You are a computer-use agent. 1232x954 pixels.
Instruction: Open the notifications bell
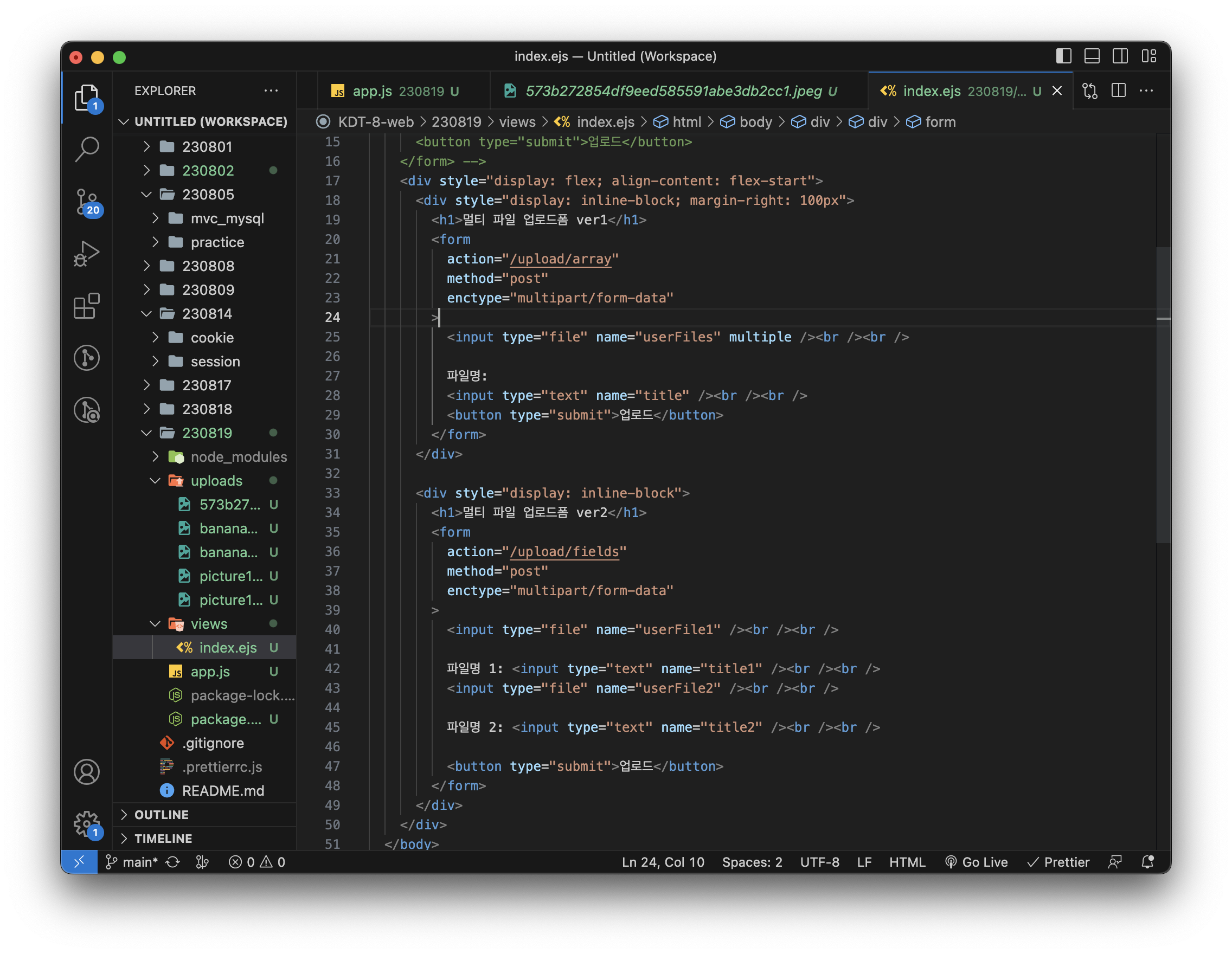1147,861
